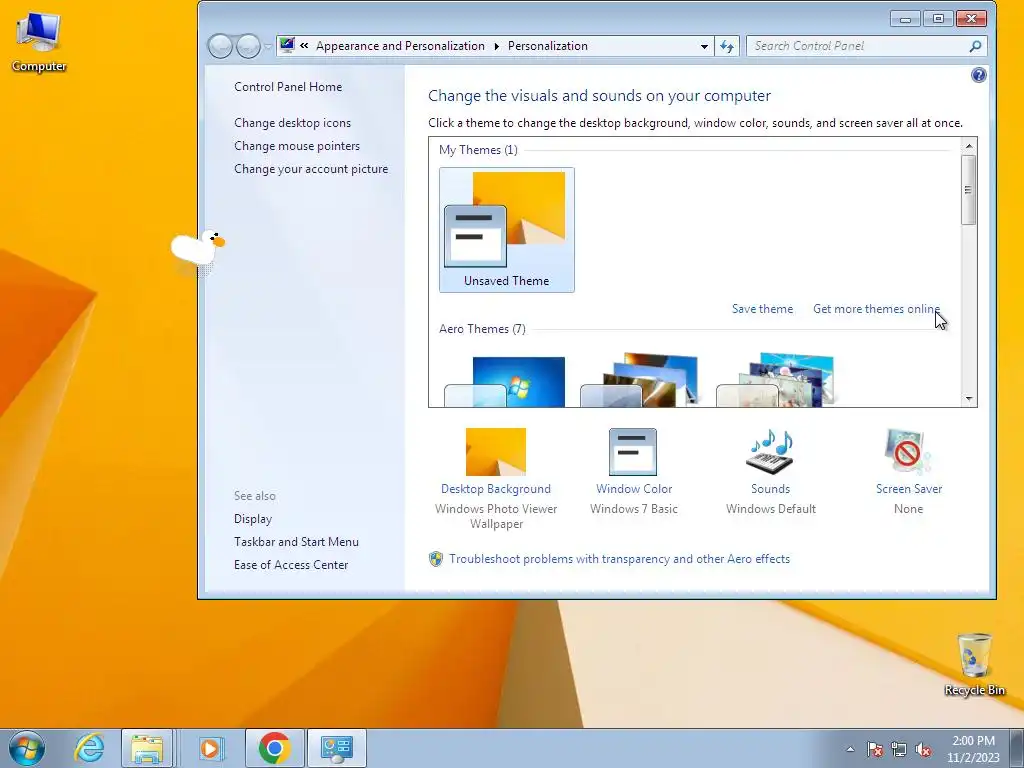Select the Architecture Aero theme thumbnail
This screenshot has height=768, width=1024.
coord(639,380)
